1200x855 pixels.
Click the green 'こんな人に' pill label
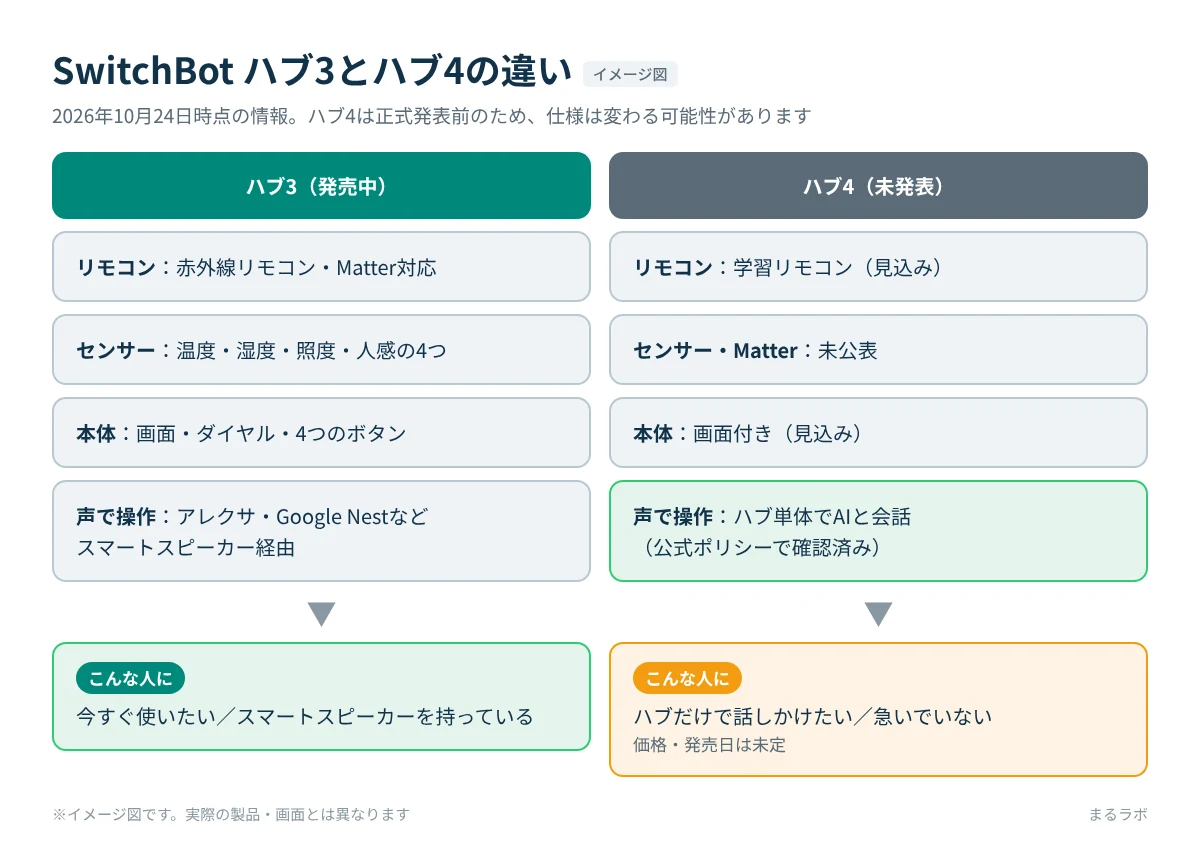(x=130, y=679)
